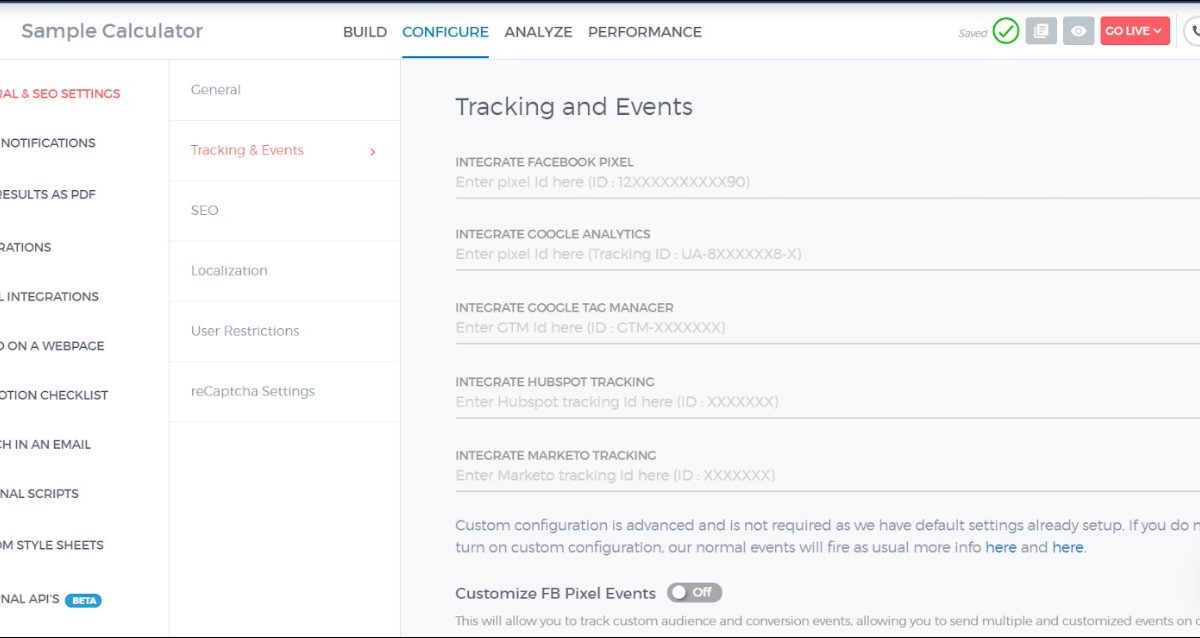Open the ANALYZE tab
The image size is (1200, 638).
(x=538, y=32)
